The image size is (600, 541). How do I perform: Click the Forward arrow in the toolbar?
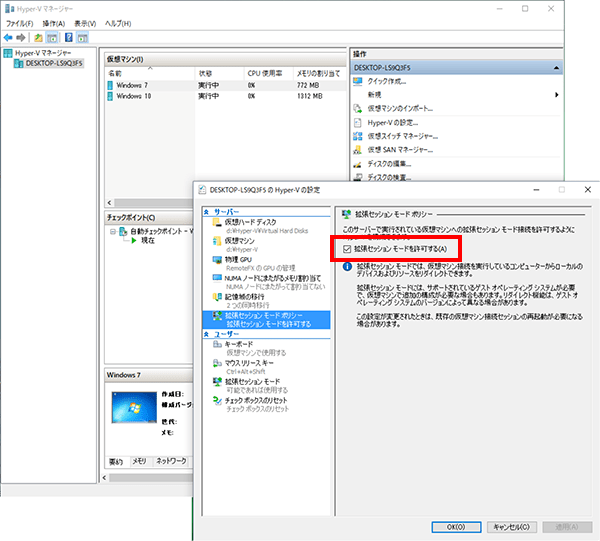[x=21, y=37]
